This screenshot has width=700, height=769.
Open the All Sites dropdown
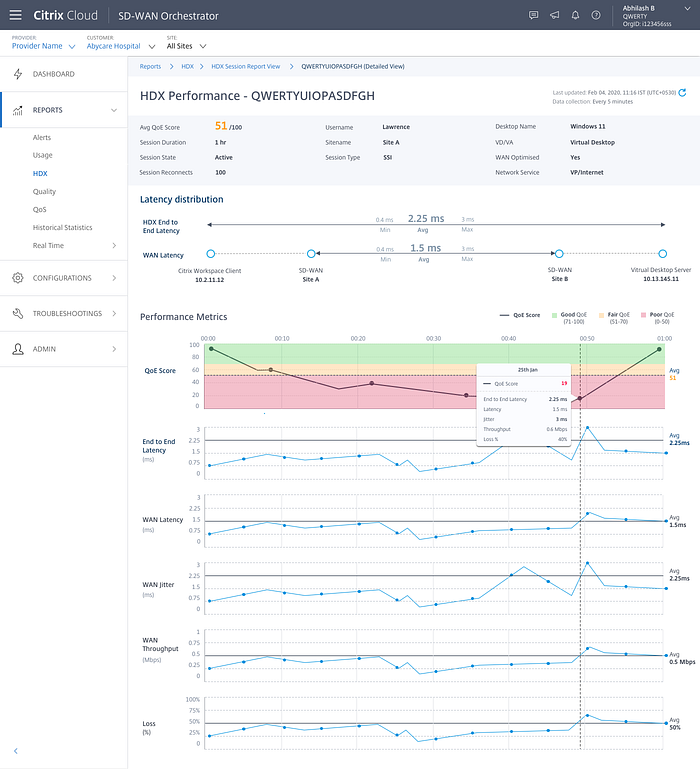pos(186,46)
